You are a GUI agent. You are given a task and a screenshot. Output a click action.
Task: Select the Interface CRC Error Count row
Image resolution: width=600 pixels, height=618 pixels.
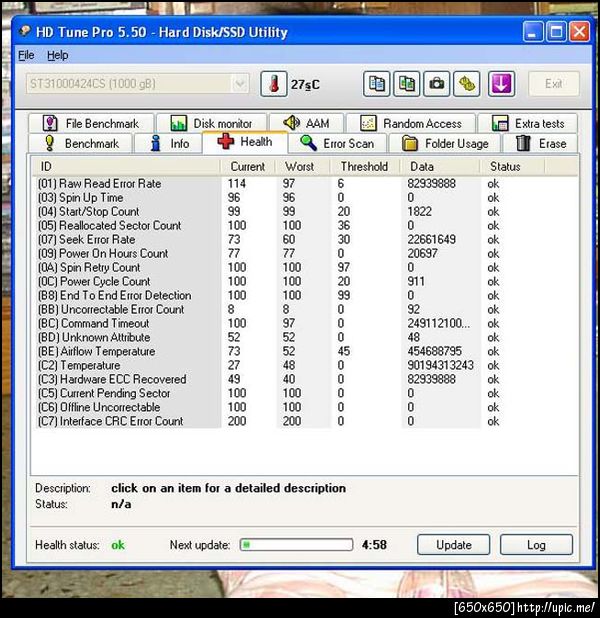(304, 421)
